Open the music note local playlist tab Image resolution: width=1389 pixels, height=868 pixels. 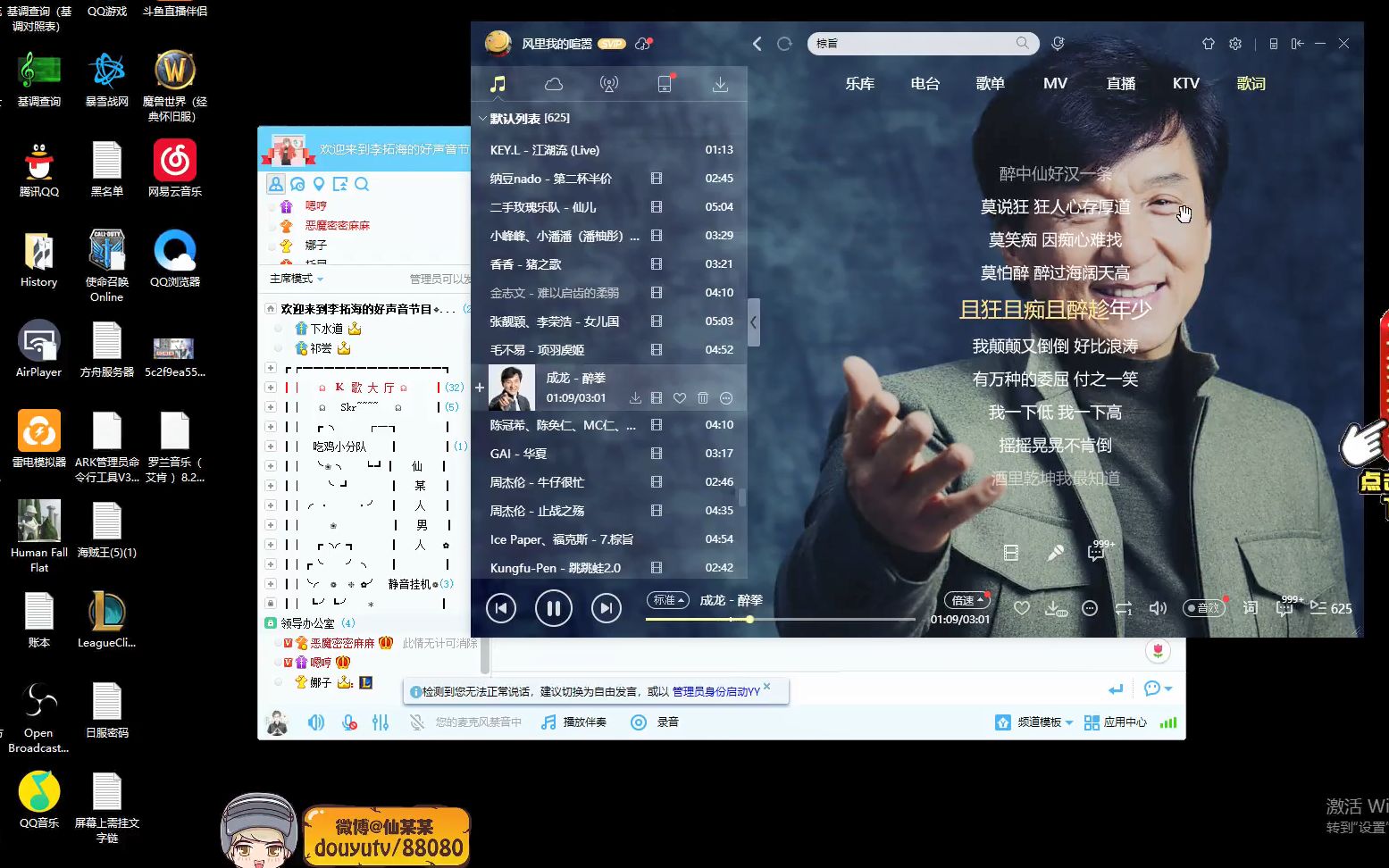click(498, 84)
